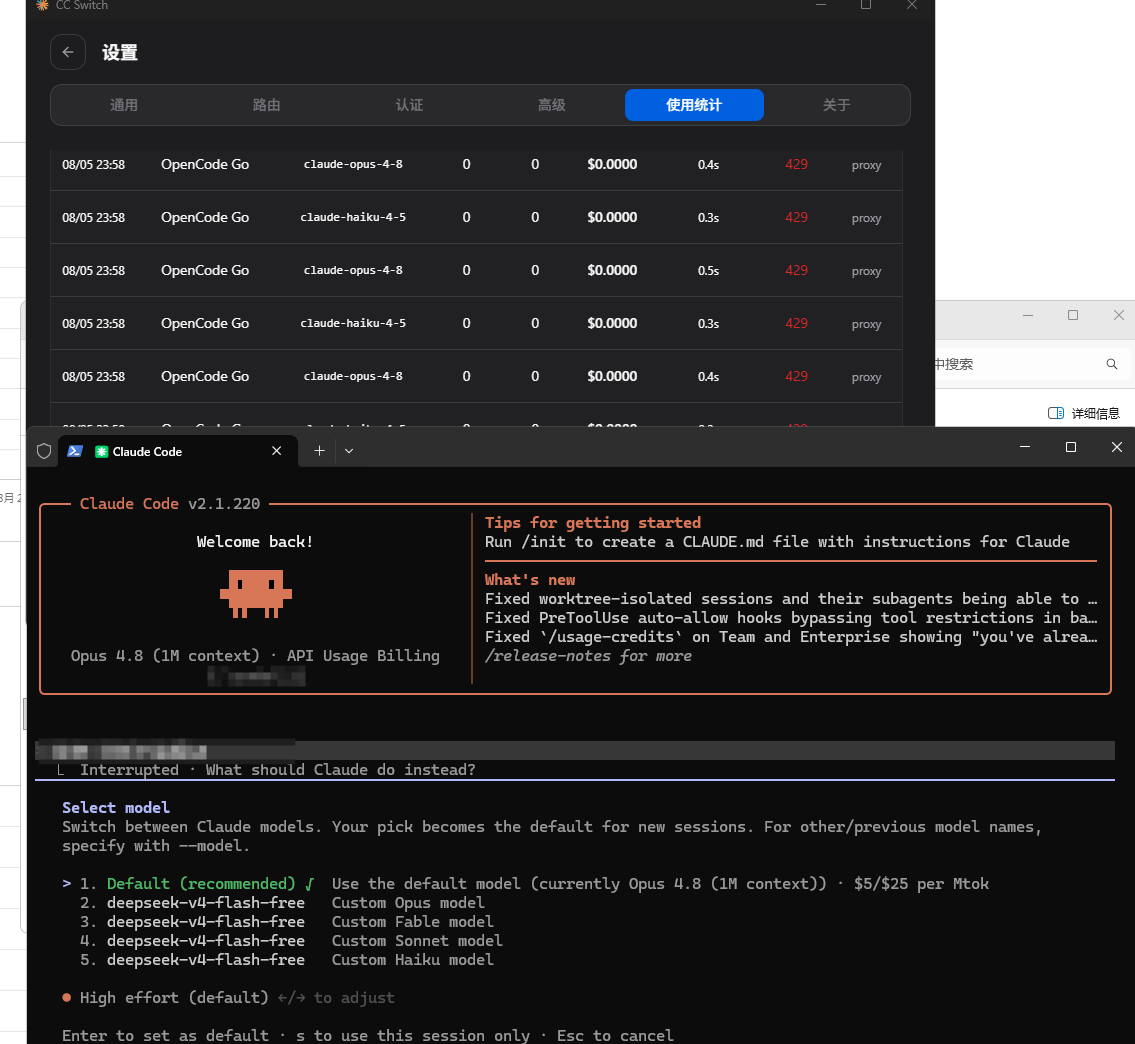
Task: Select the 高级 tab
Action: 552,105
